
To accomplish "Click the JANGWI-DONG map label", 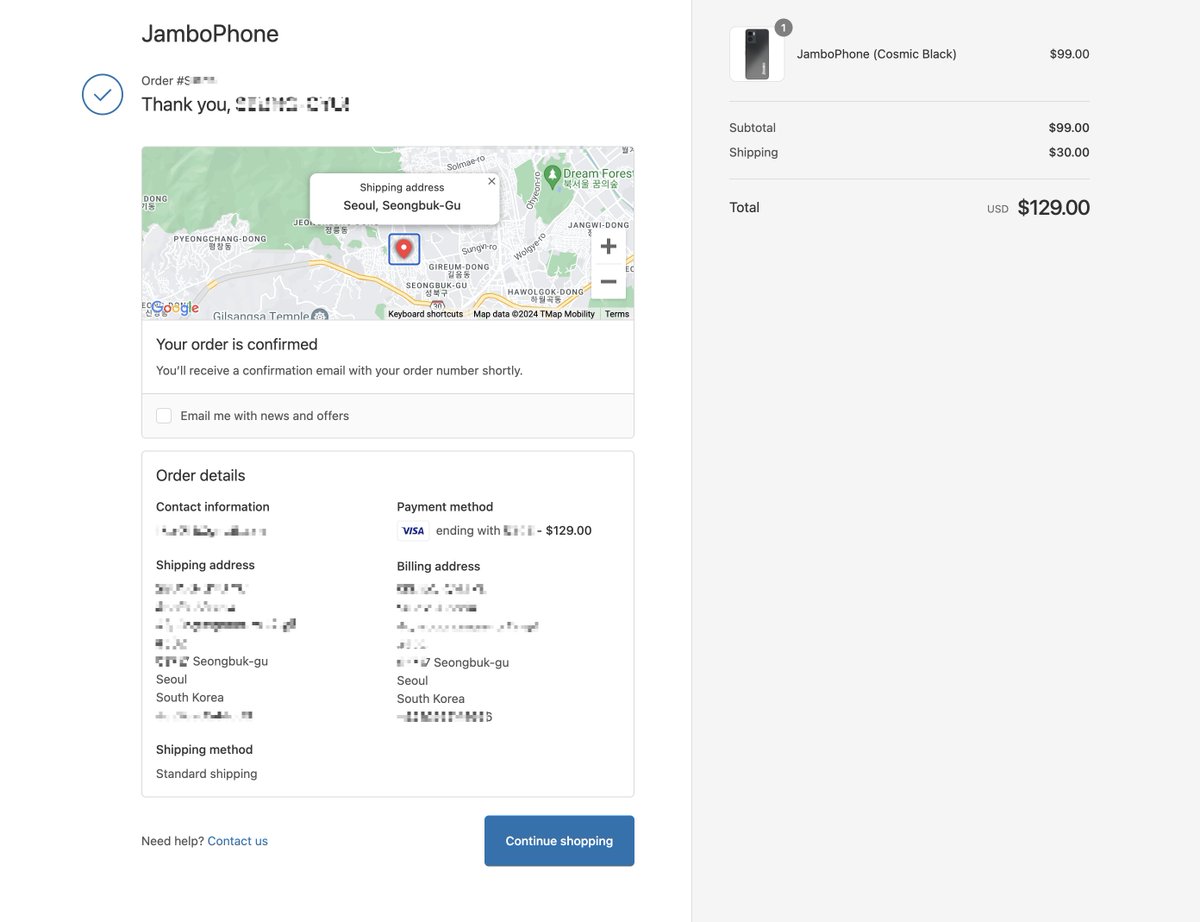I will 599,226.
